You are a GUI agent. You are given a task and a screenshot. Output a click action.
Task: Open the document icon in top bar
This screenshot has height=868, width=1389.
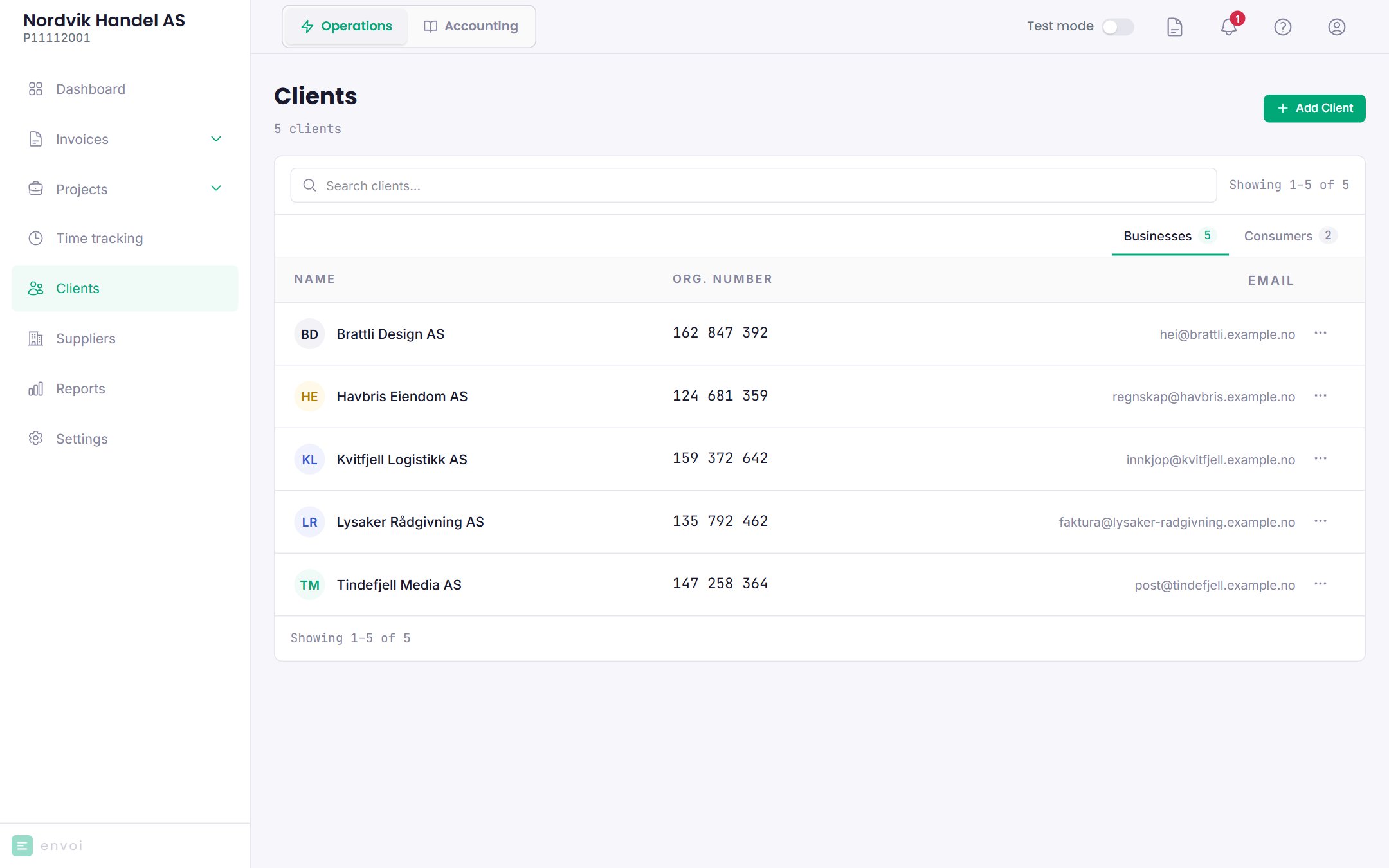coord(1174,27)
